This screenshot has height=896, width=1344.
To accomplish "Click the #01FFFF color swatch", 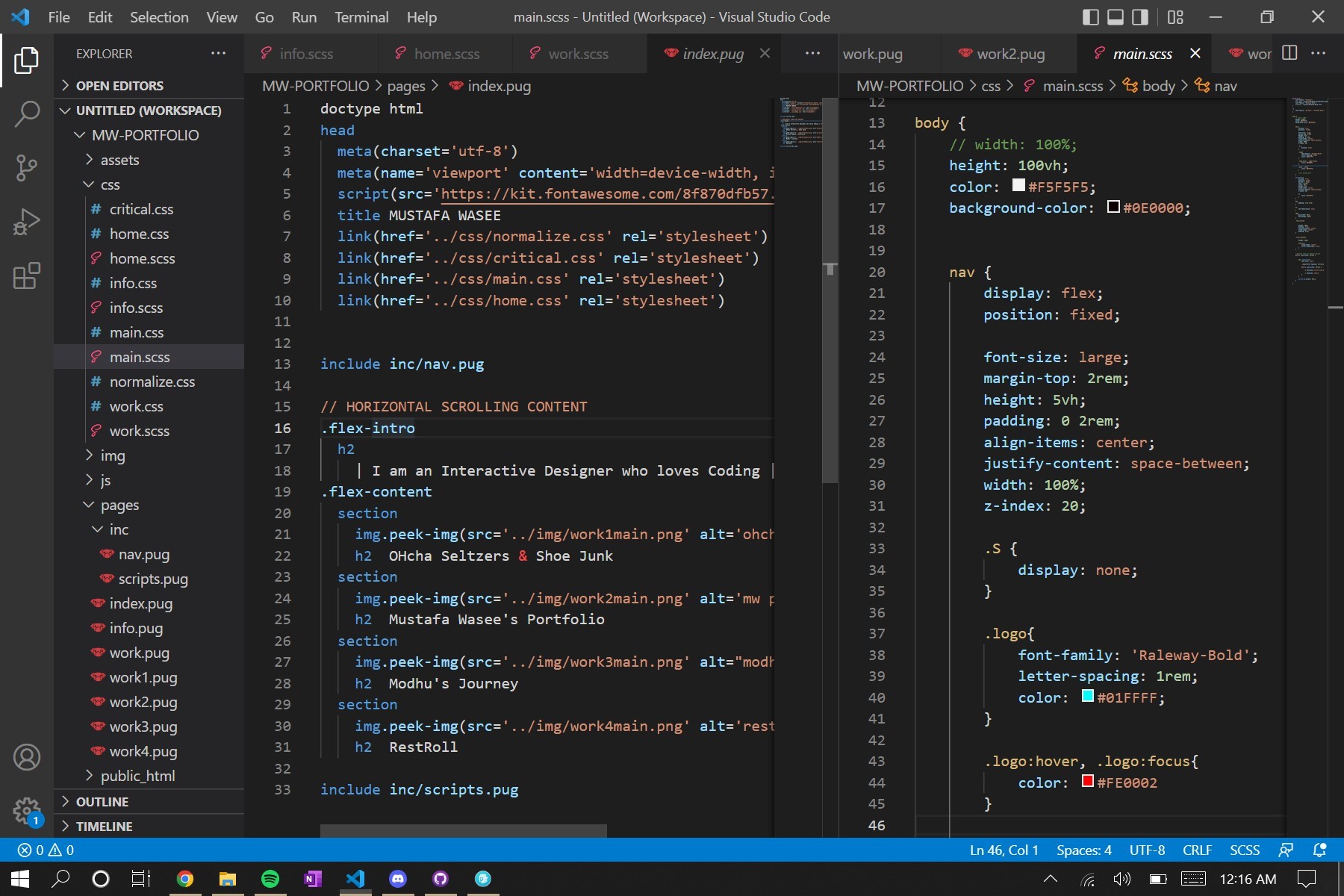I will (x=1088, y=696).
